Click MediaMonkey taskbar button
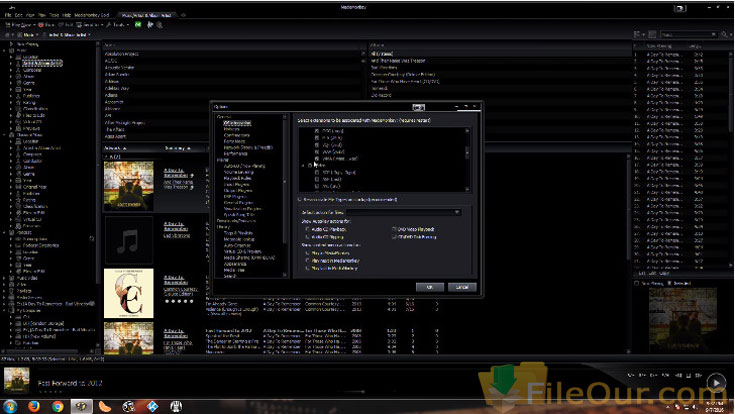Image resolution: width=735 pixels, height=414 pixels. point(82,406)
